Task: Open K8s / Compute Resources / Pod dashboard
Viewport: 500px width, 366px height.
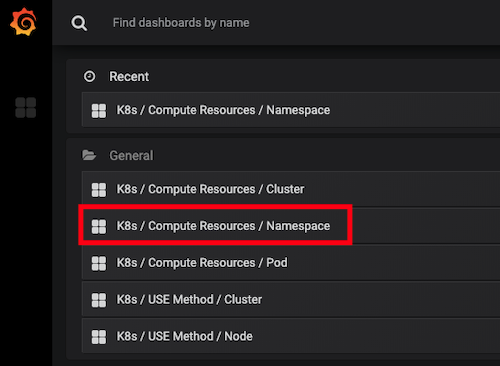Action: click(291, 263)
